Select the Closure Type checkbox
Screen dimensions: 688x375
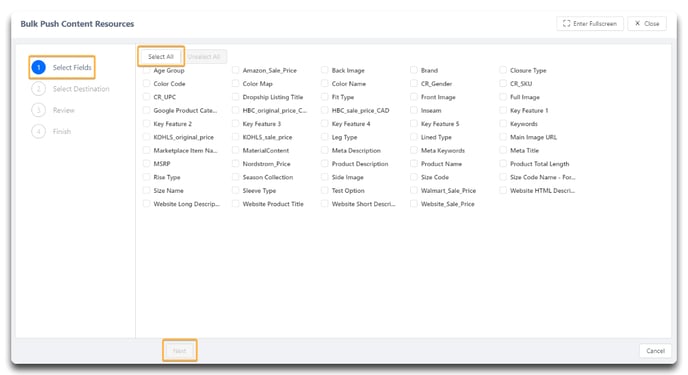[503, 70]
